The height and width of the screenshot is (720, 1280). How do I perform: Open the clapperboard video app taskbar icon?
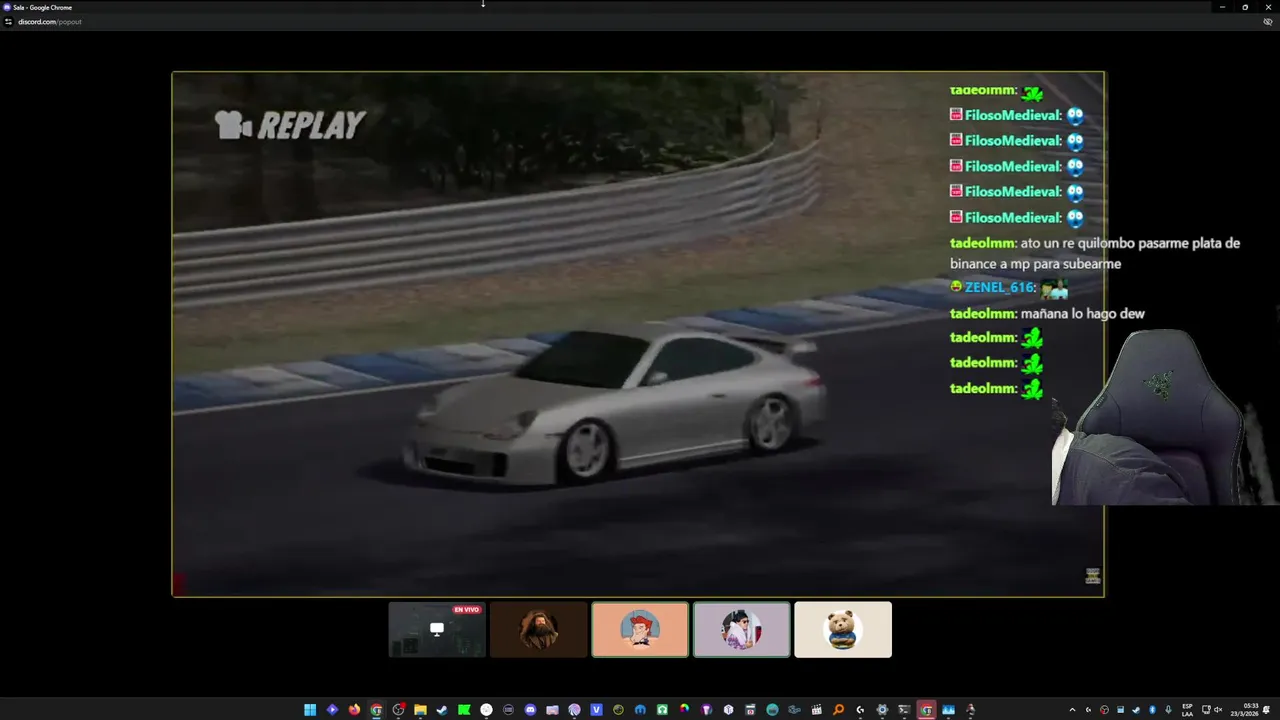coord(816,710)
